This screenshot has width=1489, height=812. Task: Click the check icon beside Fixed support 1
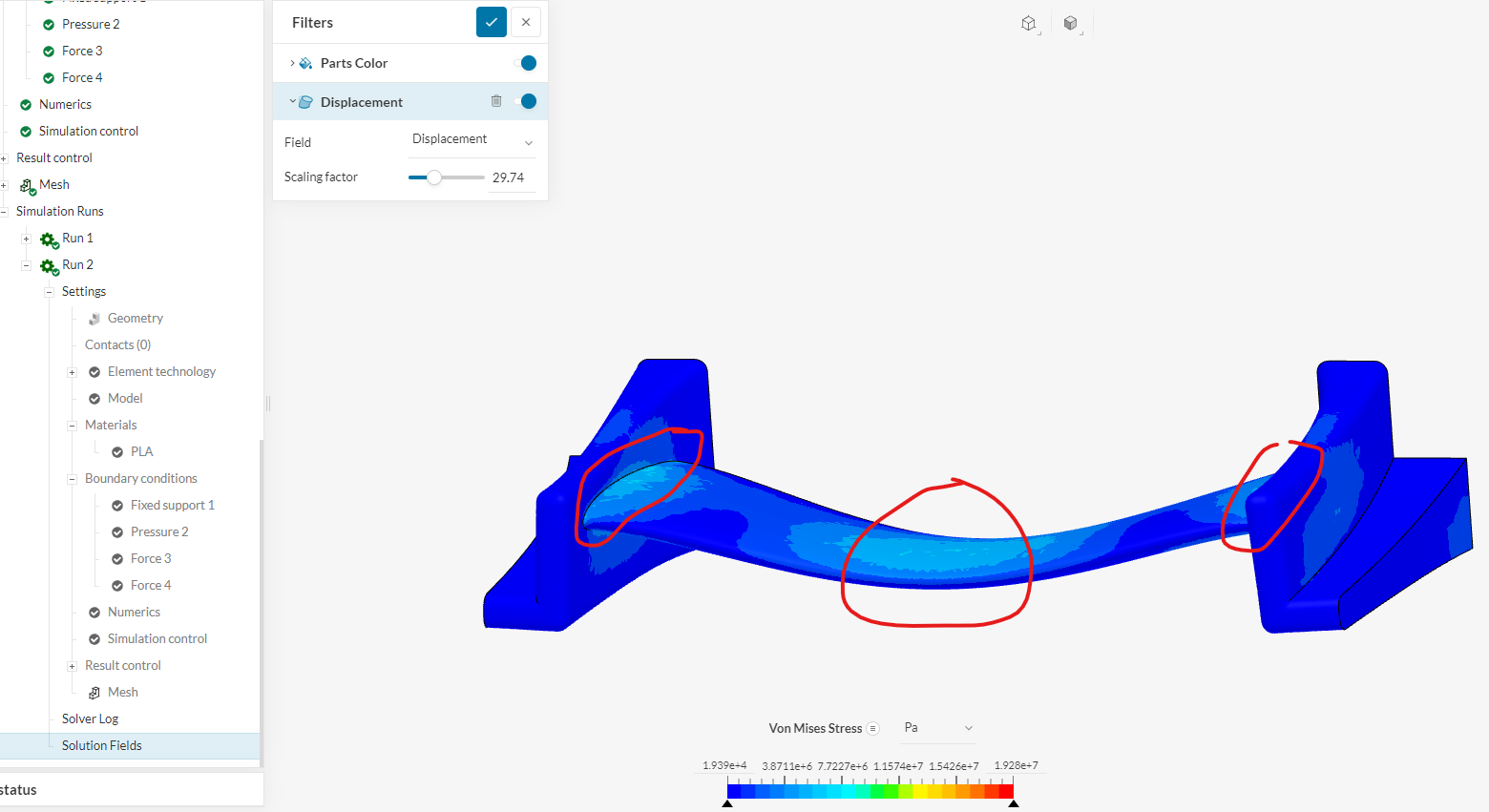tap(117, 506)
